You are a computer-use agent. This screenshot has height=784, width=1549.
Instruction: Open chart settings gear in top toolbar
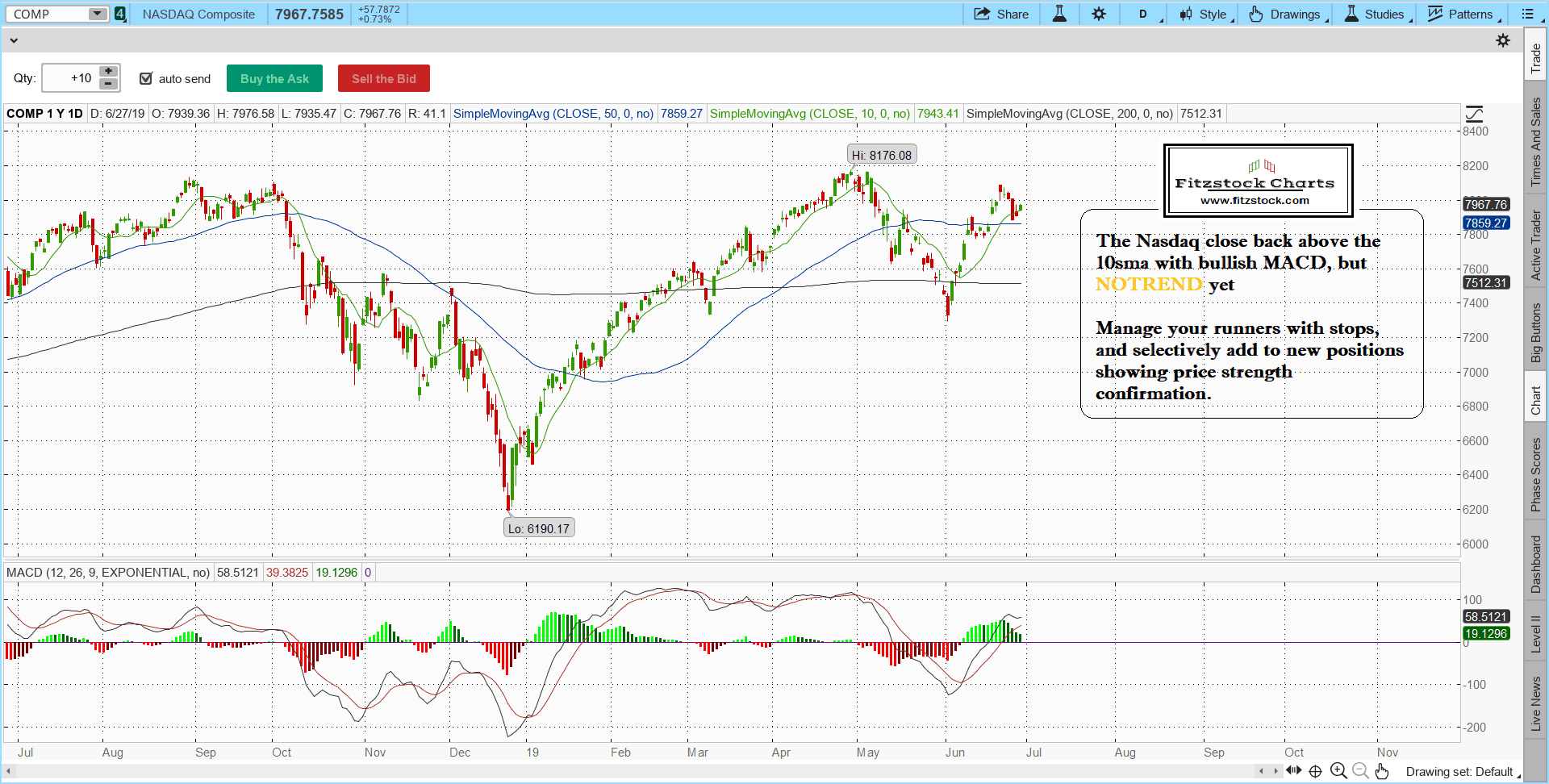point(1099,14)
